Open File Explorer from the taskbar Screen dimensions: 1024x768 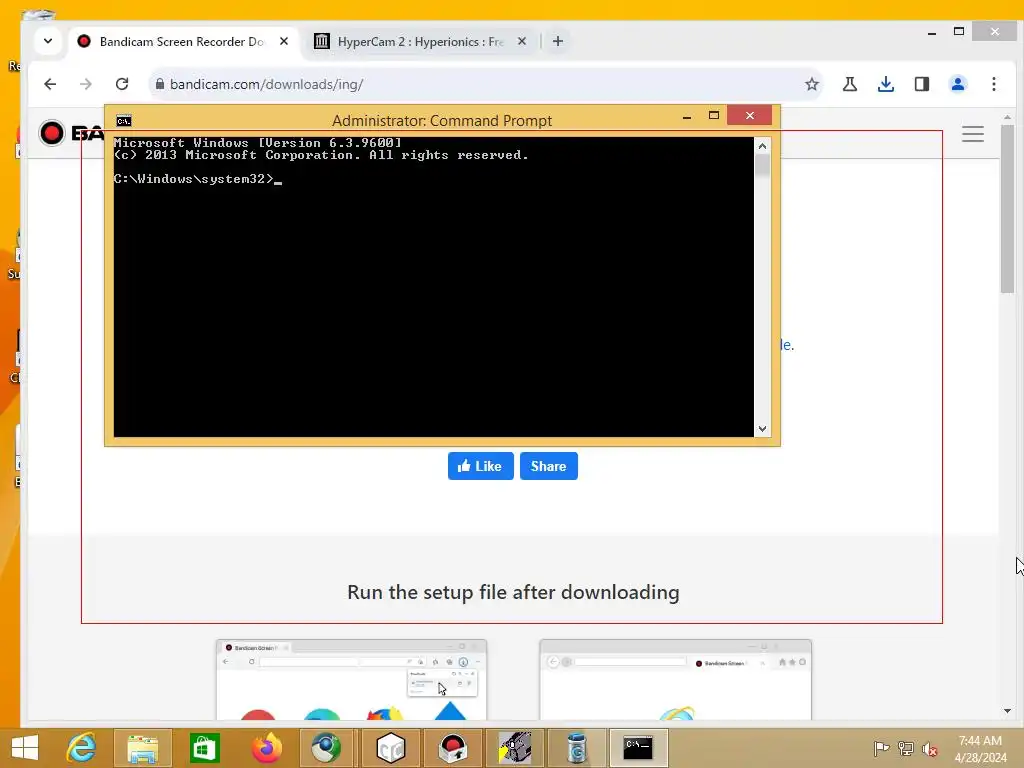(142, 748)
